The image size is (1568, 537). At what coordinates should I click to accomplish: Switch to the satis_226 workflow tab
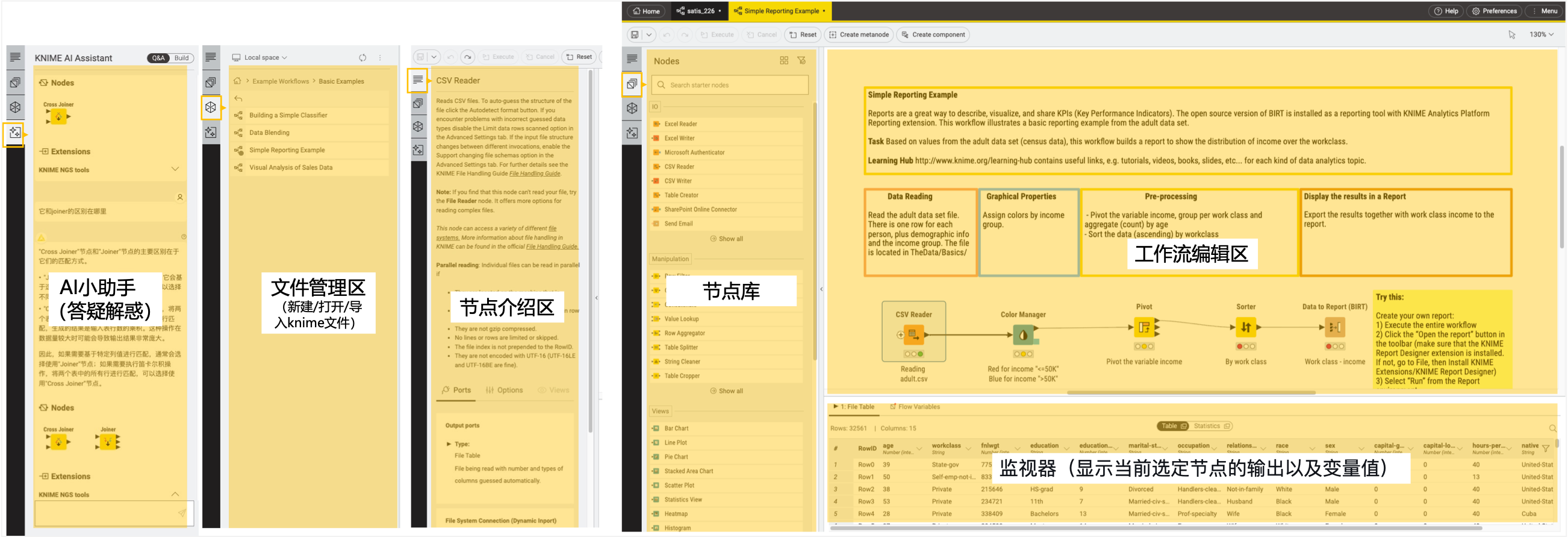coord(699,11)
